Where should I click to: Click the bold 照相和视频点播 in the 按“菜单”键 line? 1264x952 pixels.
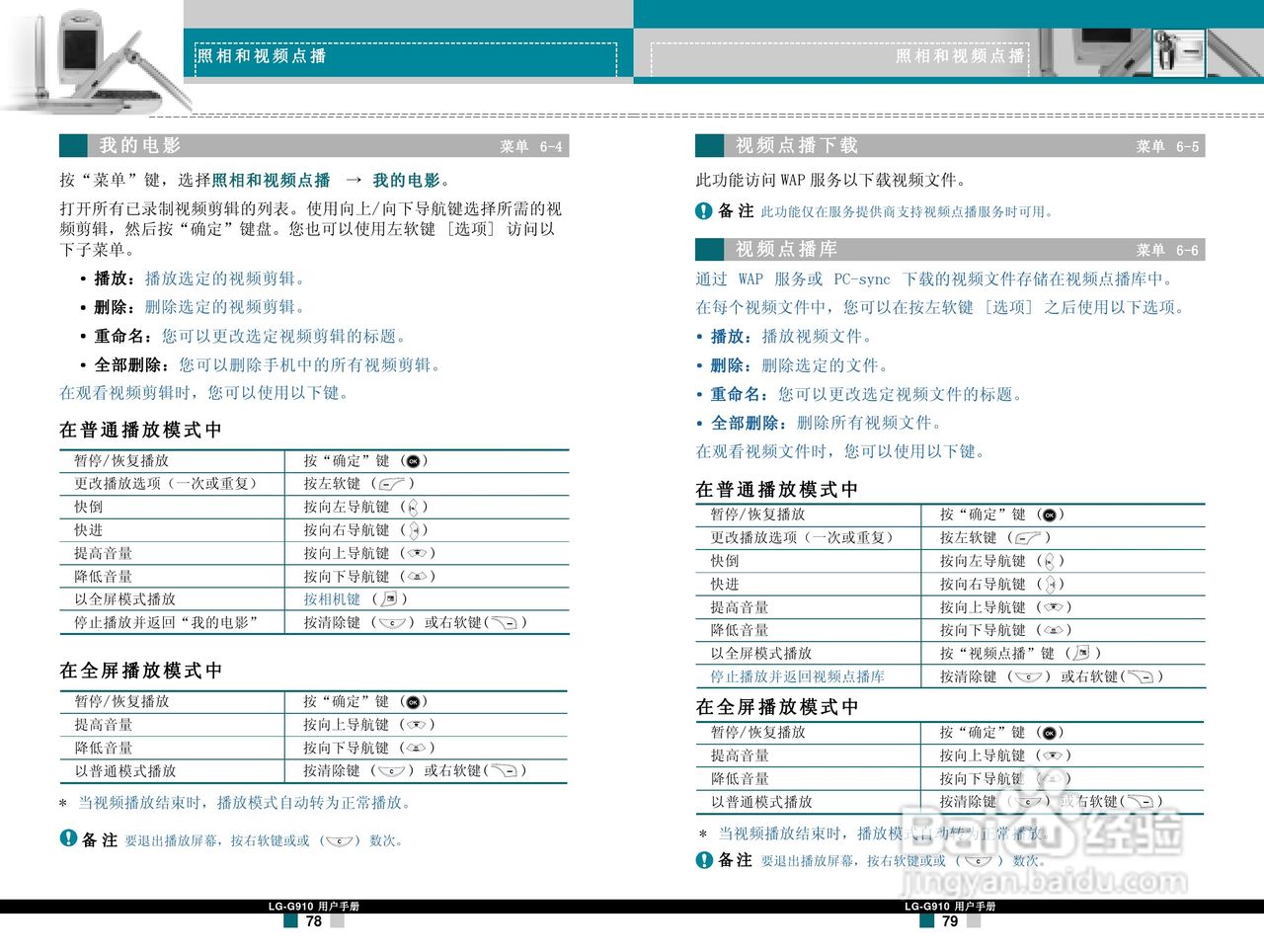271,181
